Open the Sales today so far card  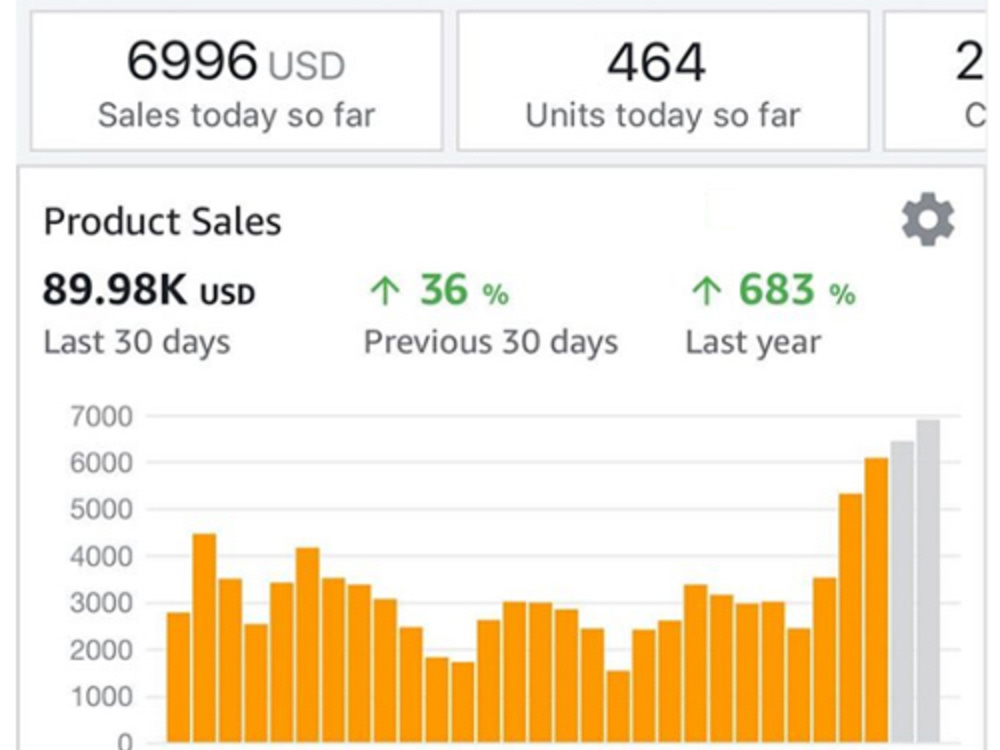237,81
